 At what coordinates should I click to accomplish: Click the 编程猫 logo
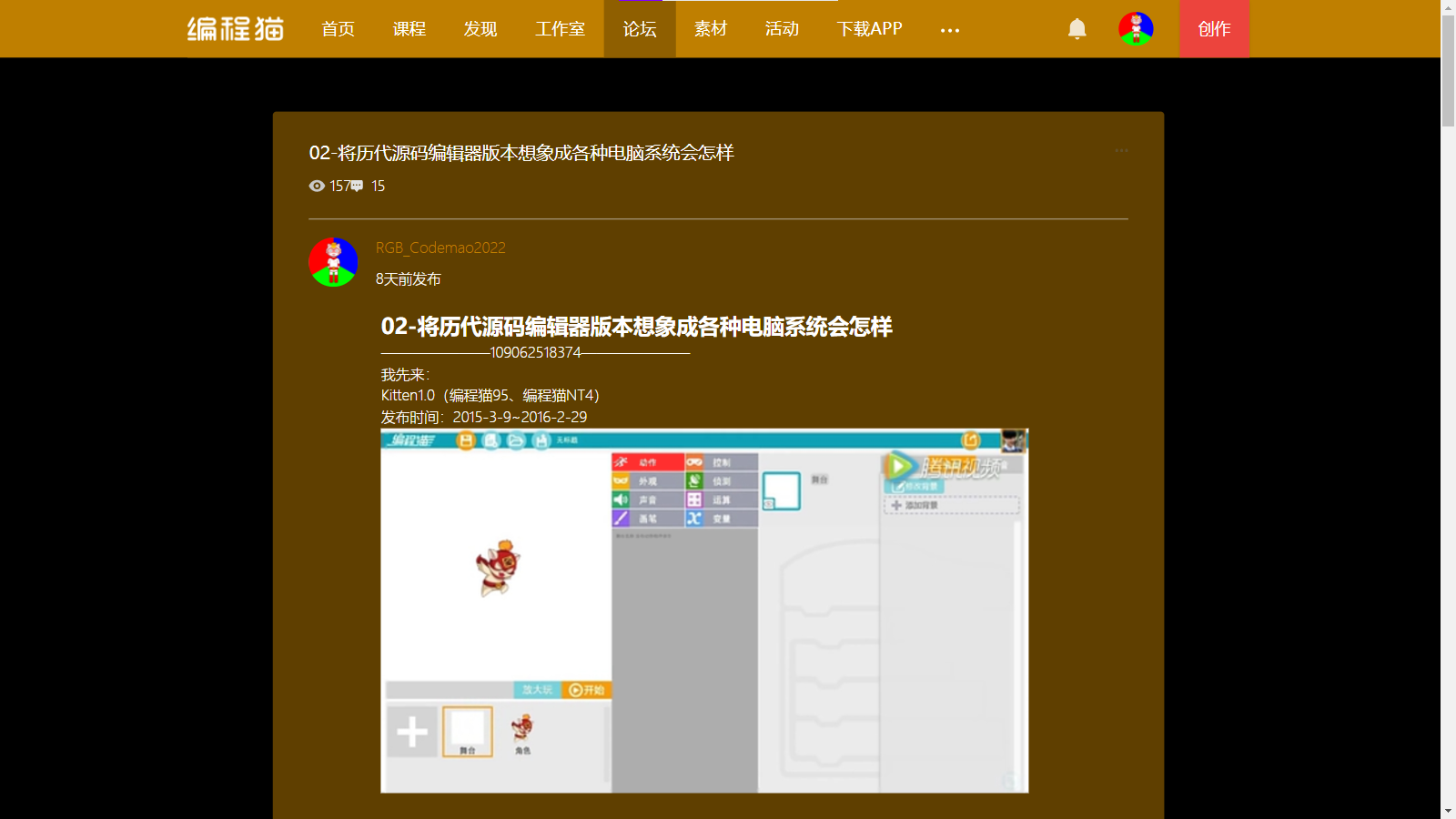click(x=236, y=29)
